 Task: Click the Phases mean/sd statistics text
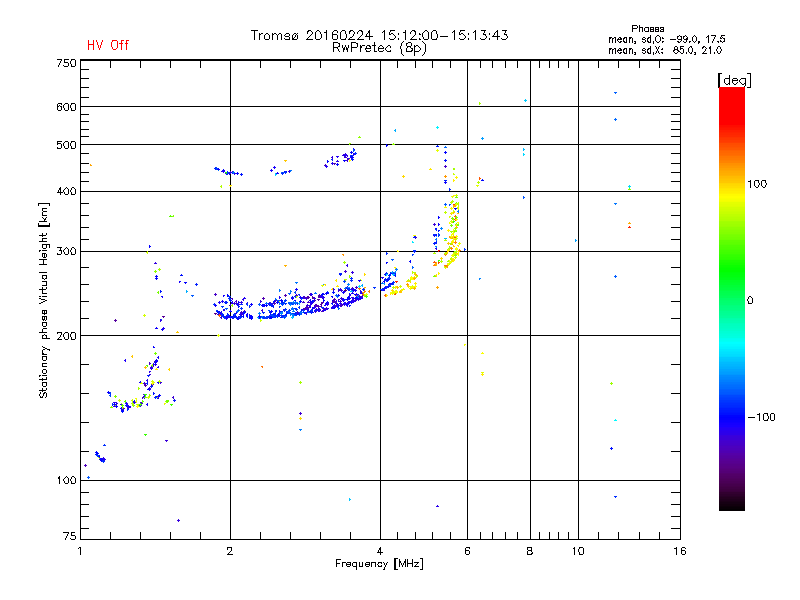pyautogui.click(x=666, y=40)
